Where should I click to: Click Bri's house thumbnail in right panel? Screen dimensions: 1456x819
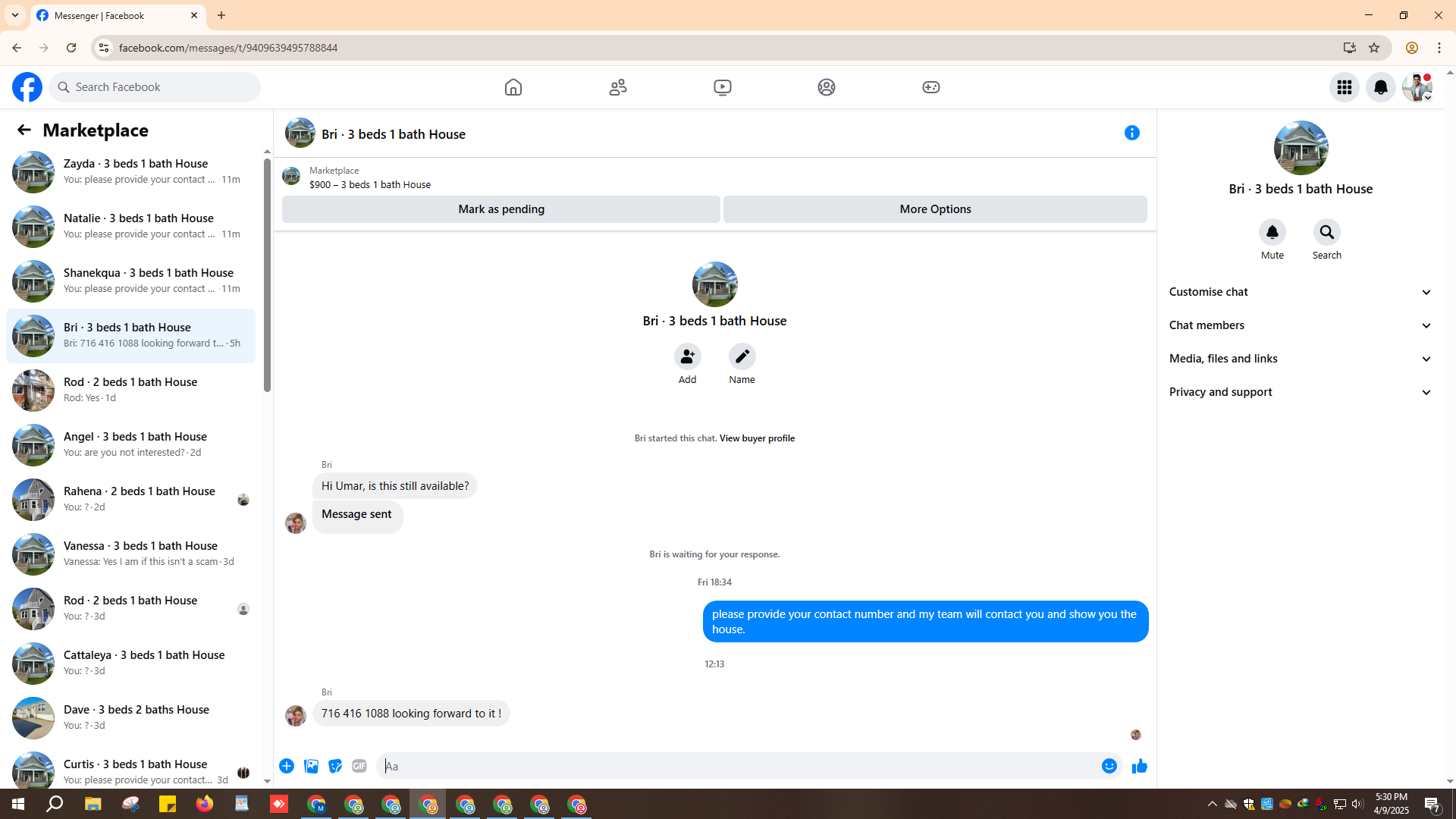(1301, 148)
